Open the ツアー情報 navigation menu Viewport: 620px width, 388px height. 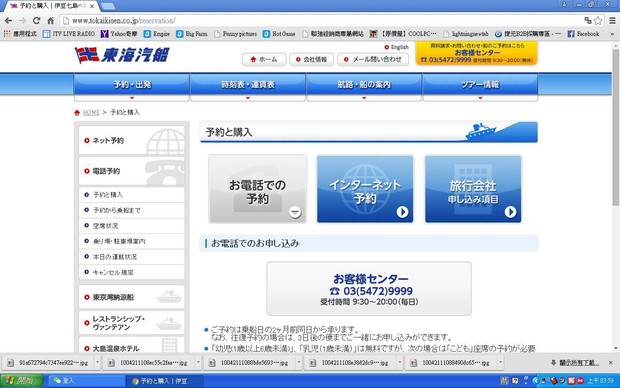coord(480,84)
